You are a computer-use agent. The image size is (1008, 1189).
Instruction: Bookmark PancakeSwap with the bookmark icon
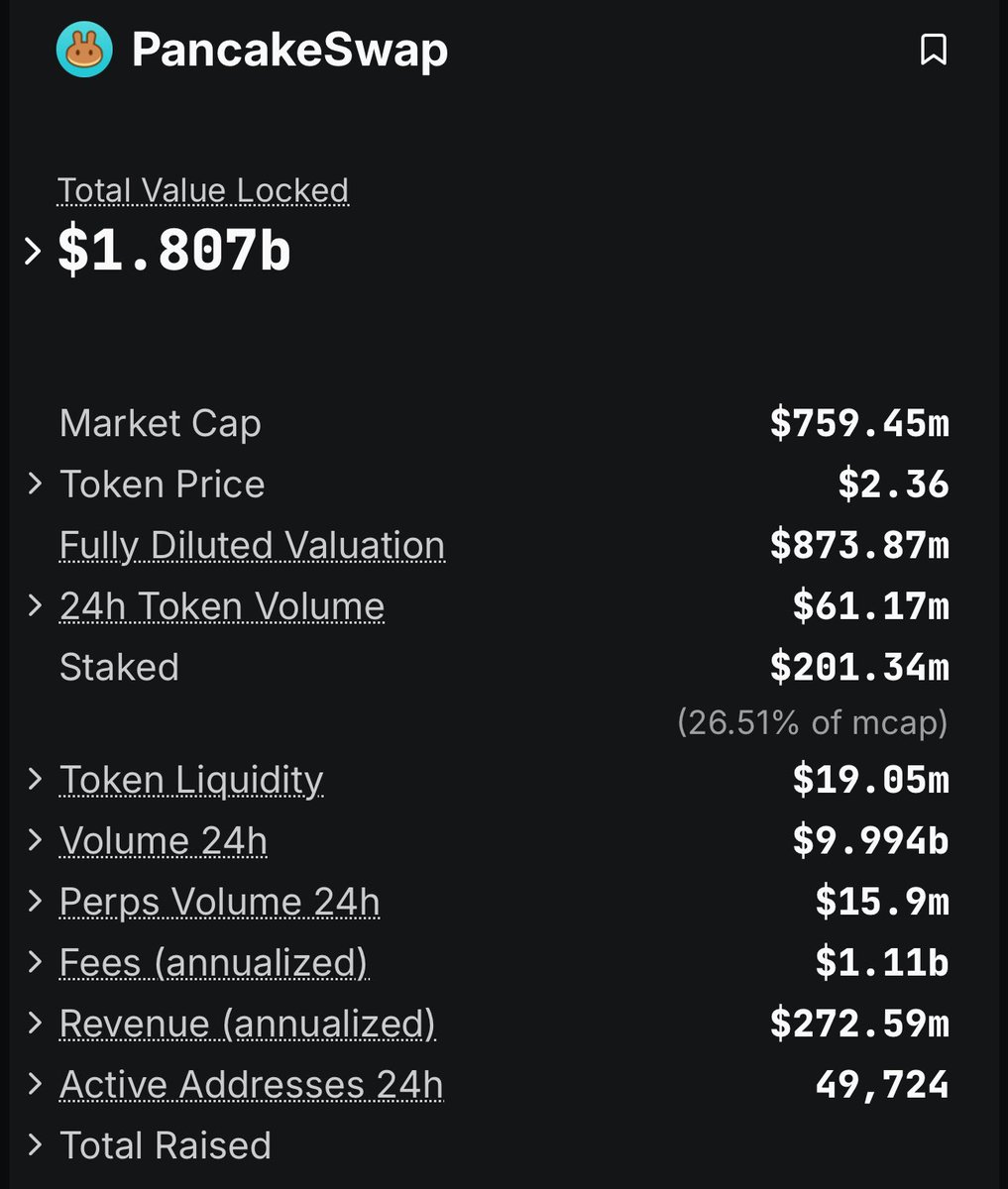click(934, 50)
